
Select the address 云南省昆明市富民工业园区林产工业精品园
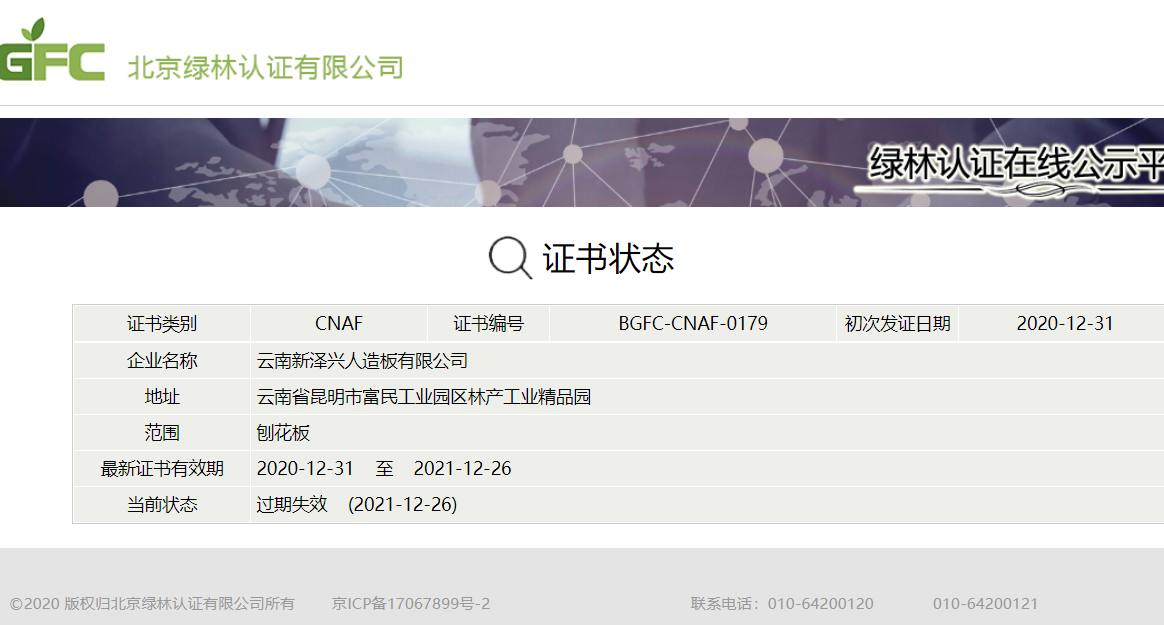424,397
